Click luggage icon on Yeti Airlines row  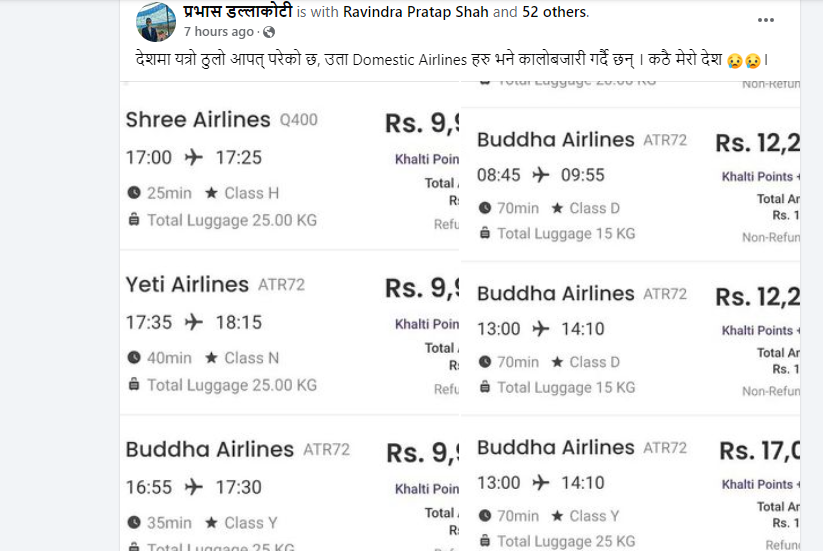(134, 385)
